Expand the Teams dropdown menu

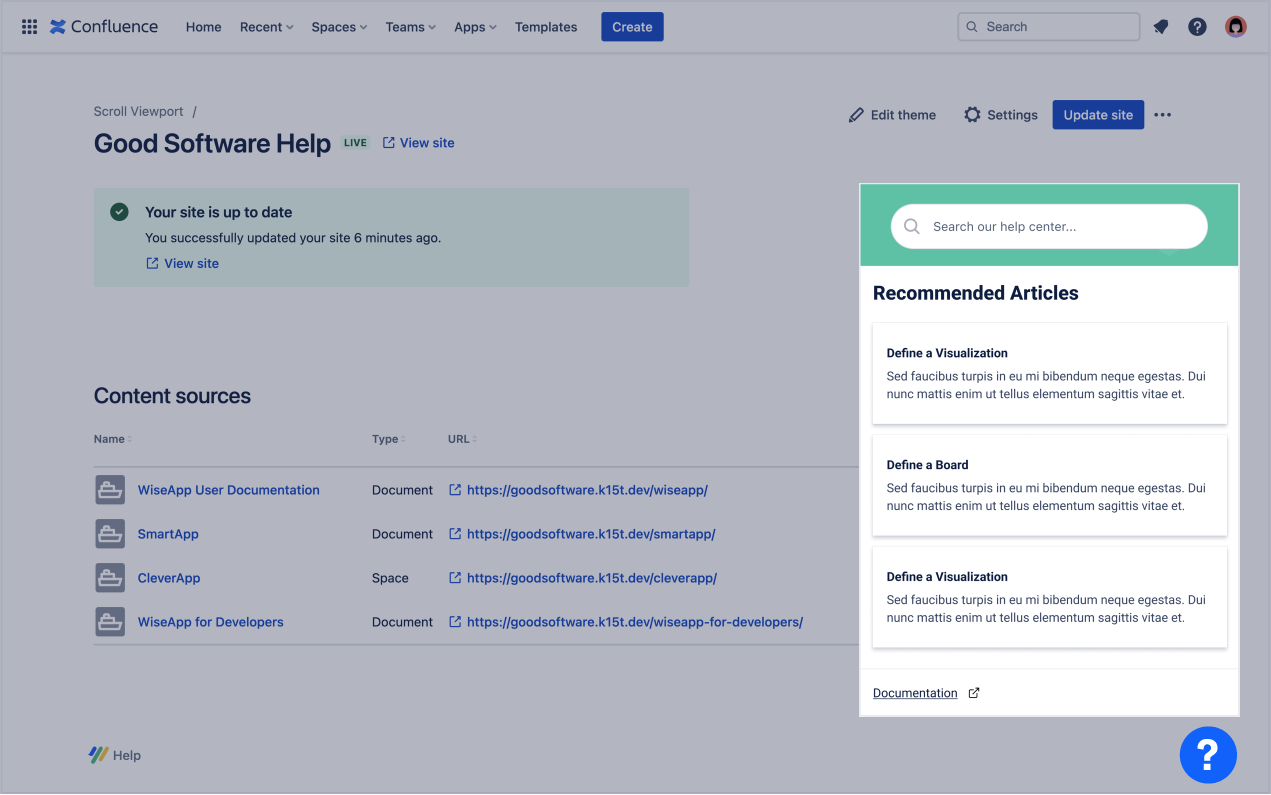tap(410, 27)
